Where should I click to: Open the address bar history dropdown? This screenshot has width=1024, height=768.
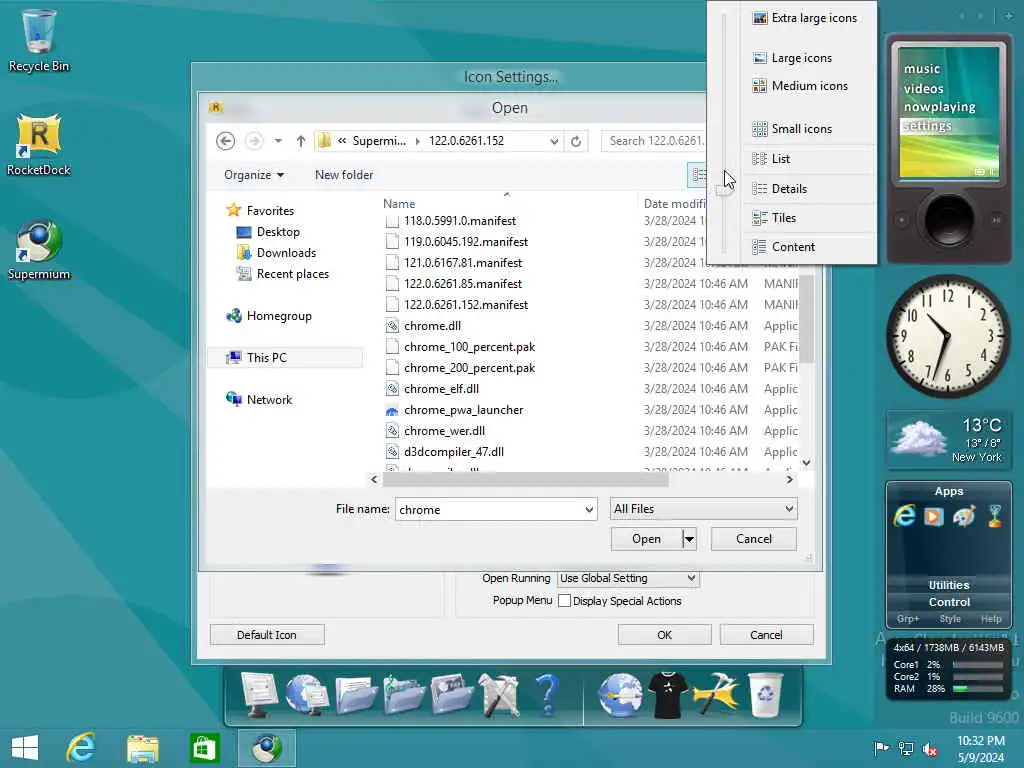554,141
